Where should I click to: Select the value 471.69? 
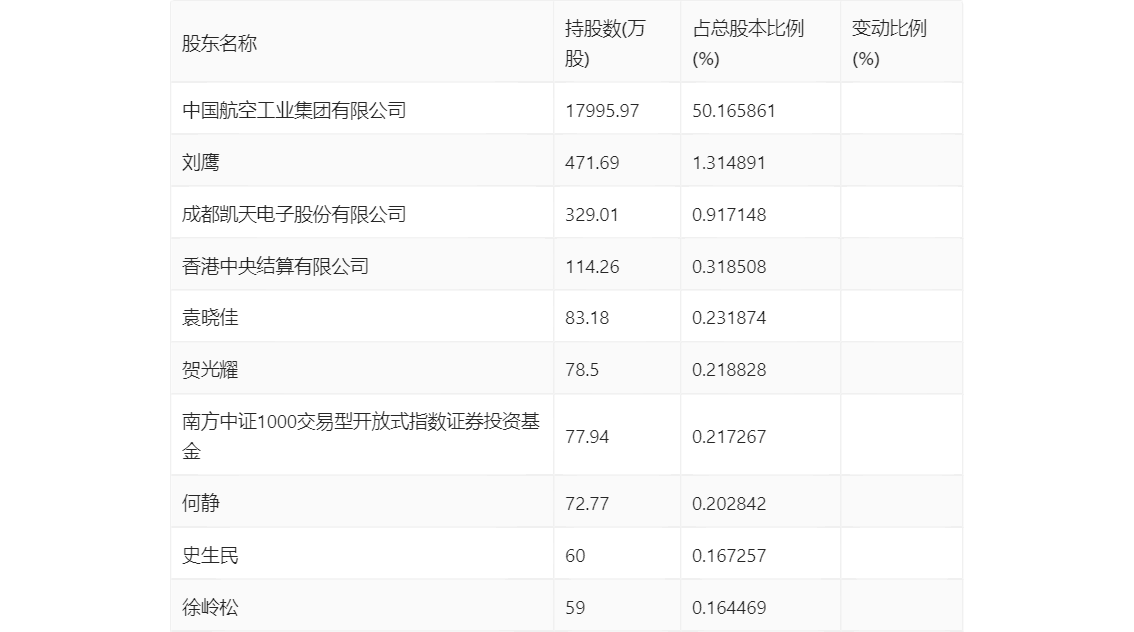coord(592,163)
